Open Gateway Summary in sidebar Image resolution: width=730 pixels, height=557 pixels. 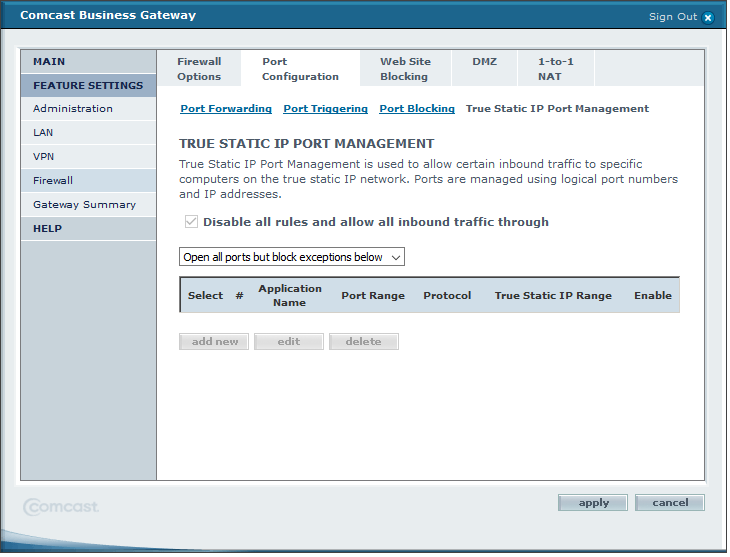[x=89, y=205]
